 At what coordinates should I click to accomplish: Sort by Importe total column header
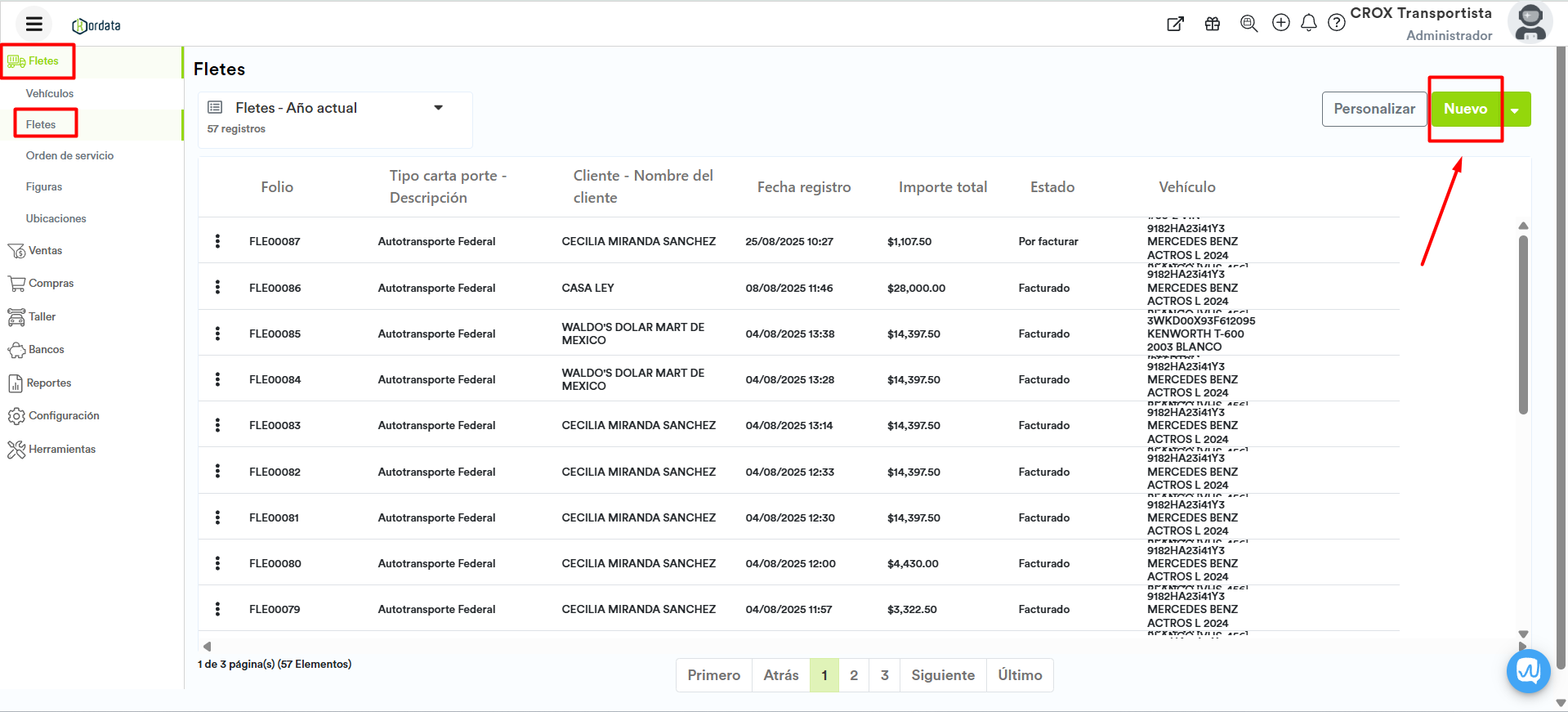(x=942, y=187)
